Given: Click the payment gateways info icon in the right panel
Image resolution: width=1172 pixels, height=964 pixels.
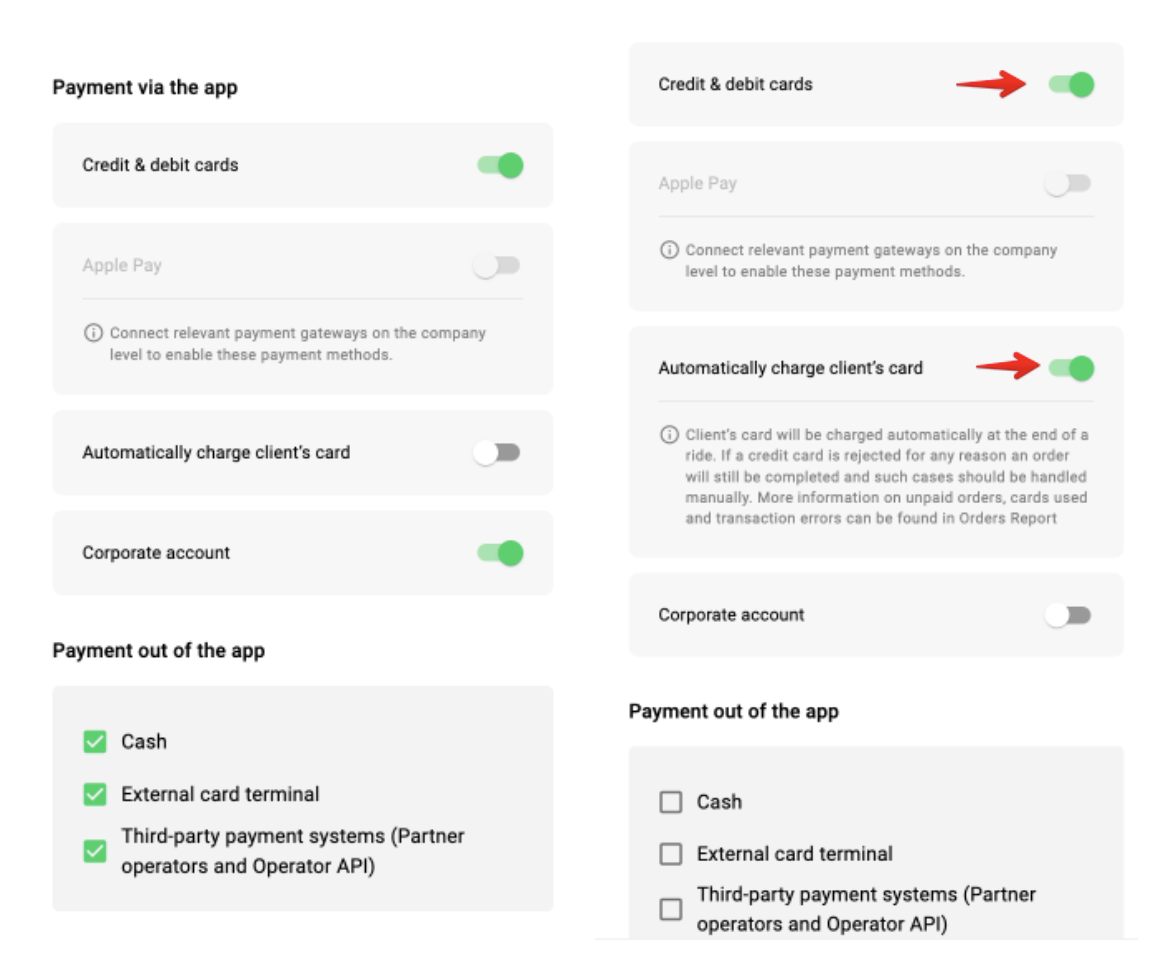Looking at the screenshot, I should tap(669, 250).
